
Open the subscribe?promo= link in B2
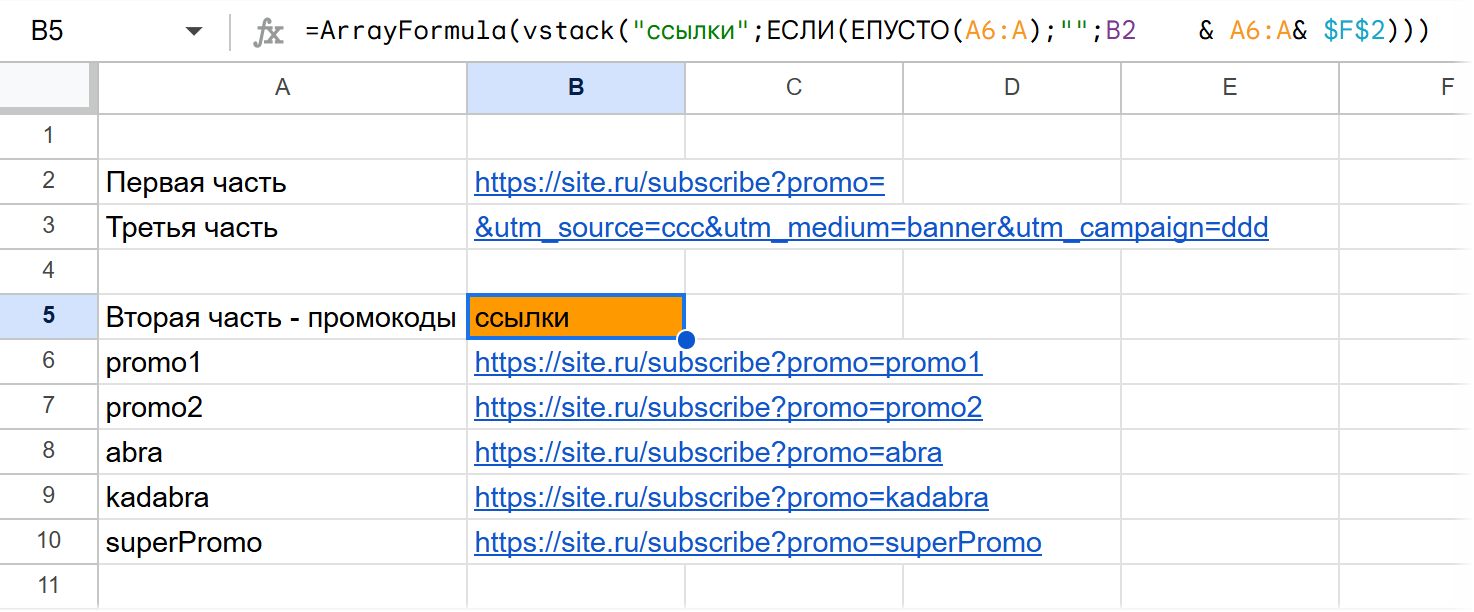tap(679, 183)
